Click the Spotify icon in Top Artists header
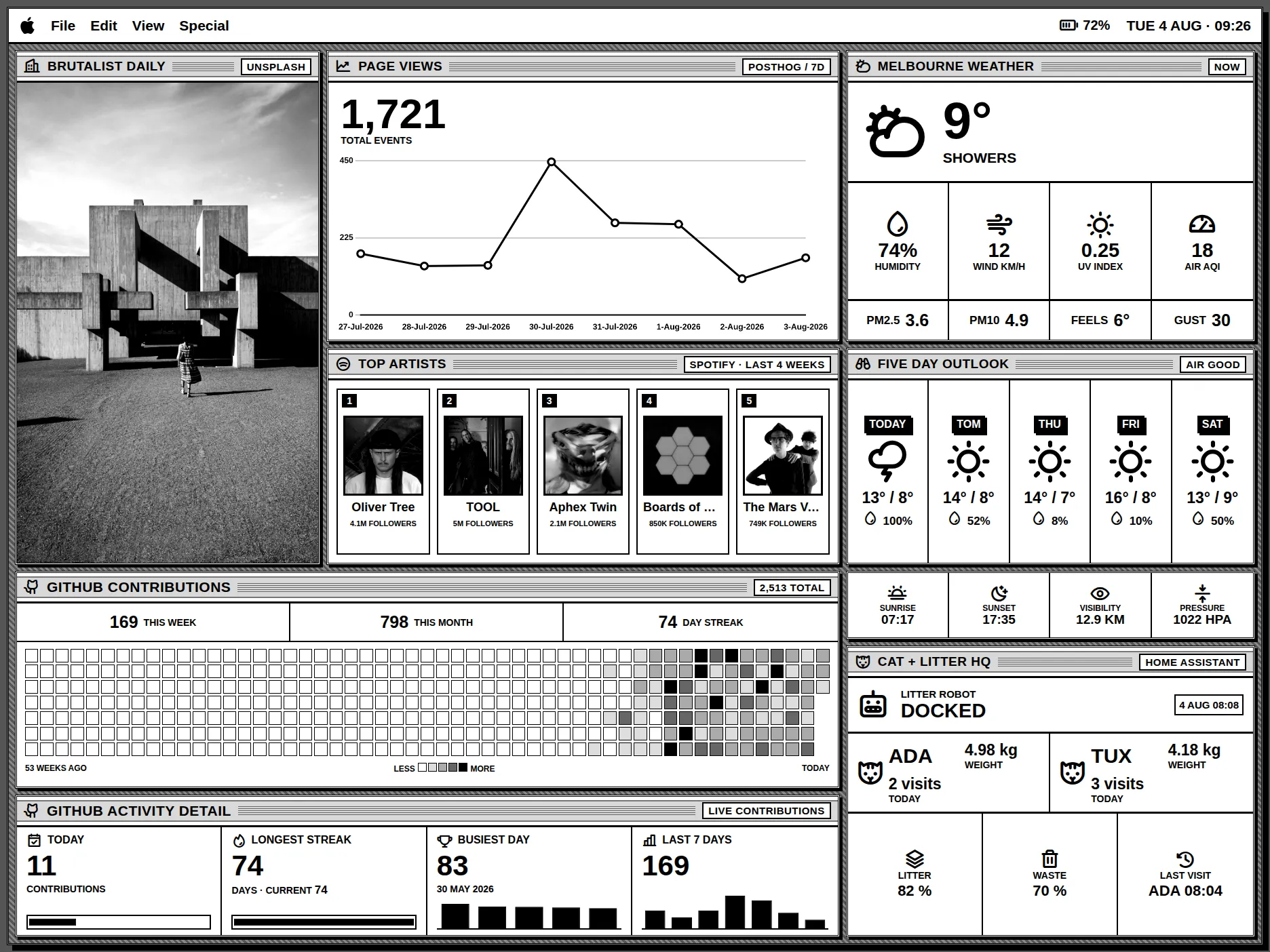Viewport: 1270px width, 952px height. click(x=343, y=364)
